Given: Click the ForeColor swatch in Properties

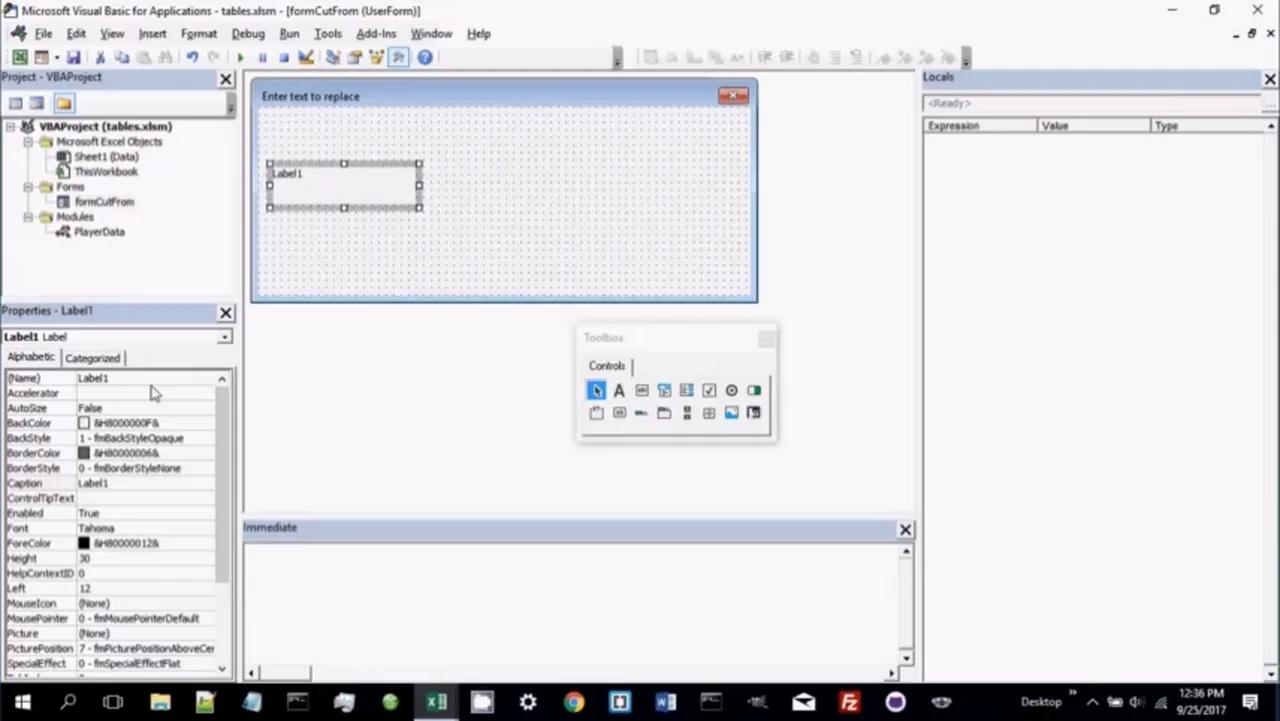Looking at the screenshot, I should [x=84, y=543].
